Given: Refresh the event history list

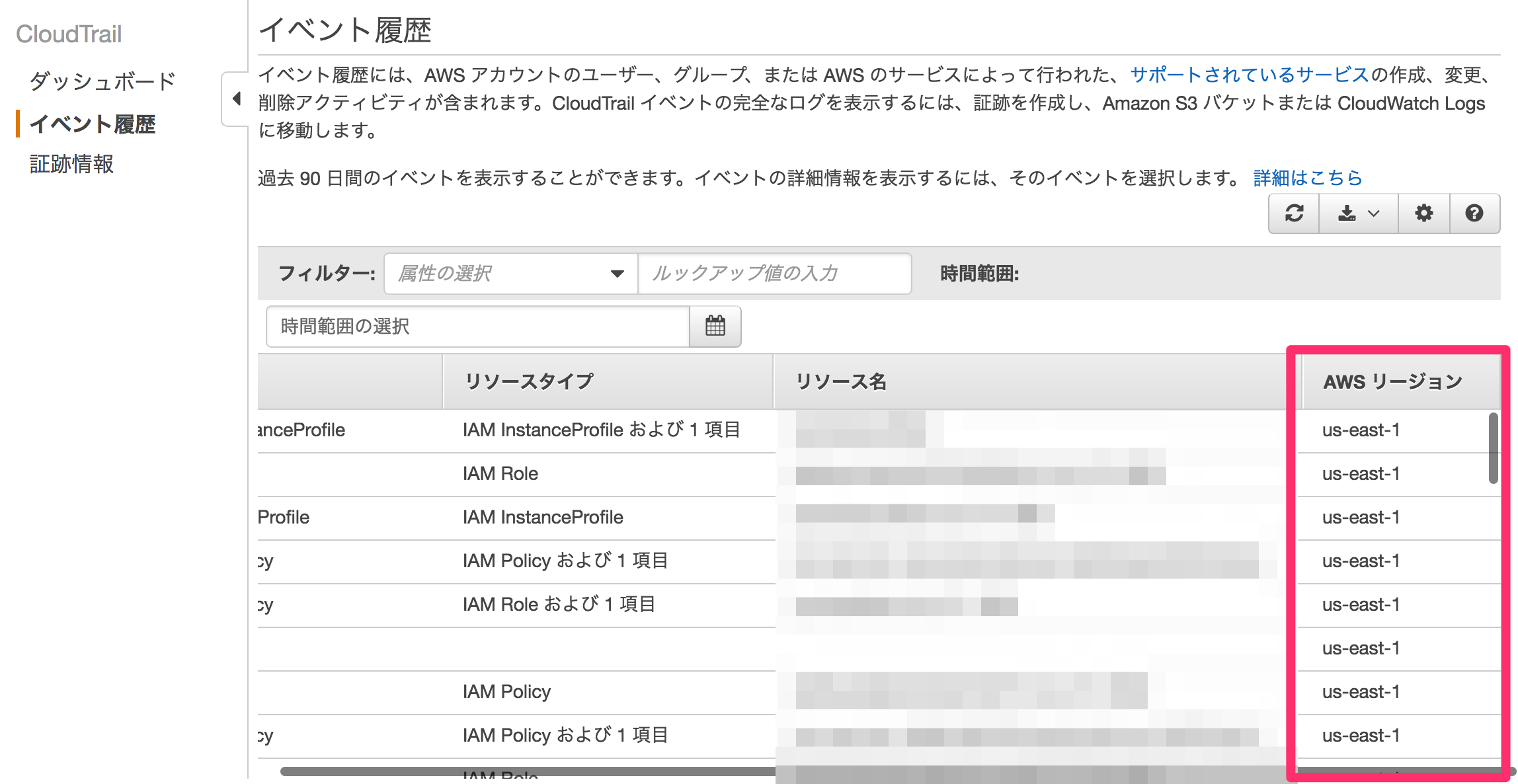Looking at the screenshot, I should pos(1294,214).
